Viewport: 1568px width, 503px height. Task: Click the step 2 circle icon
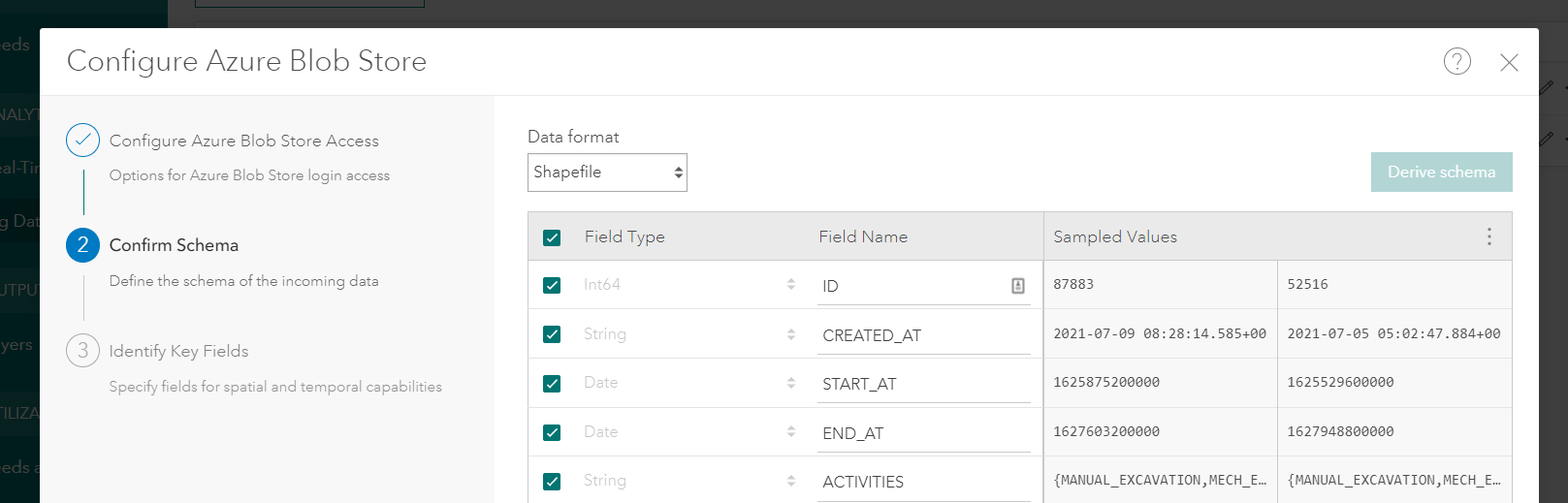click(x=82, y=245)
